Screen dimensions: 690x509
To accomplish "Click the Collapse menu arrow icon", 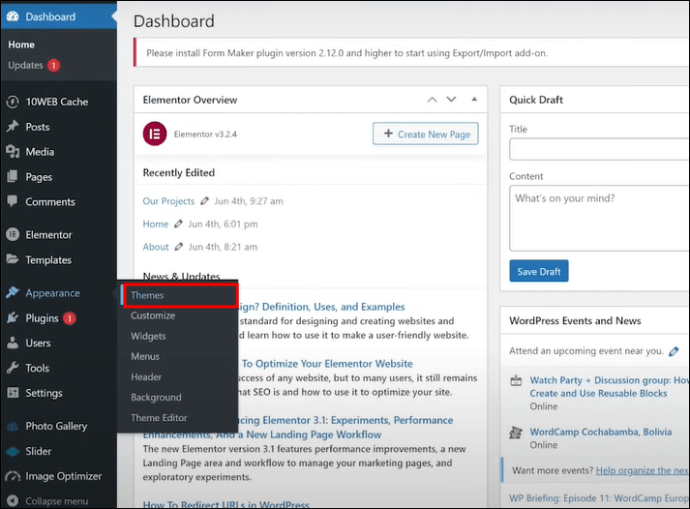I will click(13, 501).
